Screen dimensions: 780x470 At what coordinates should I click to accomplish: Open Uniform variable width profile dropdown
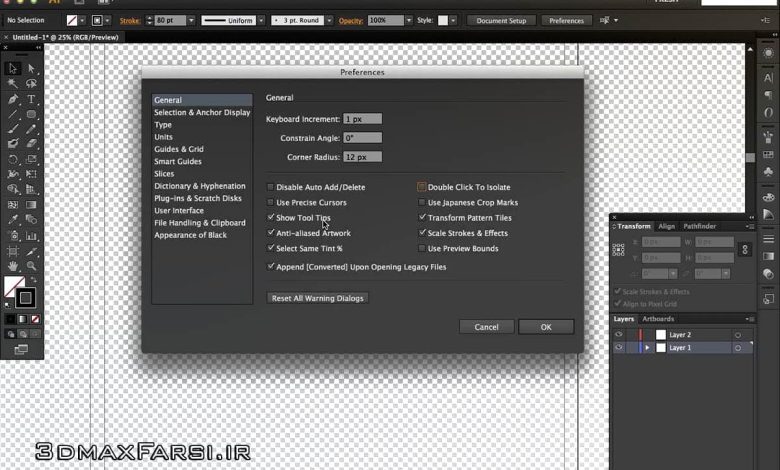[261, 20]
